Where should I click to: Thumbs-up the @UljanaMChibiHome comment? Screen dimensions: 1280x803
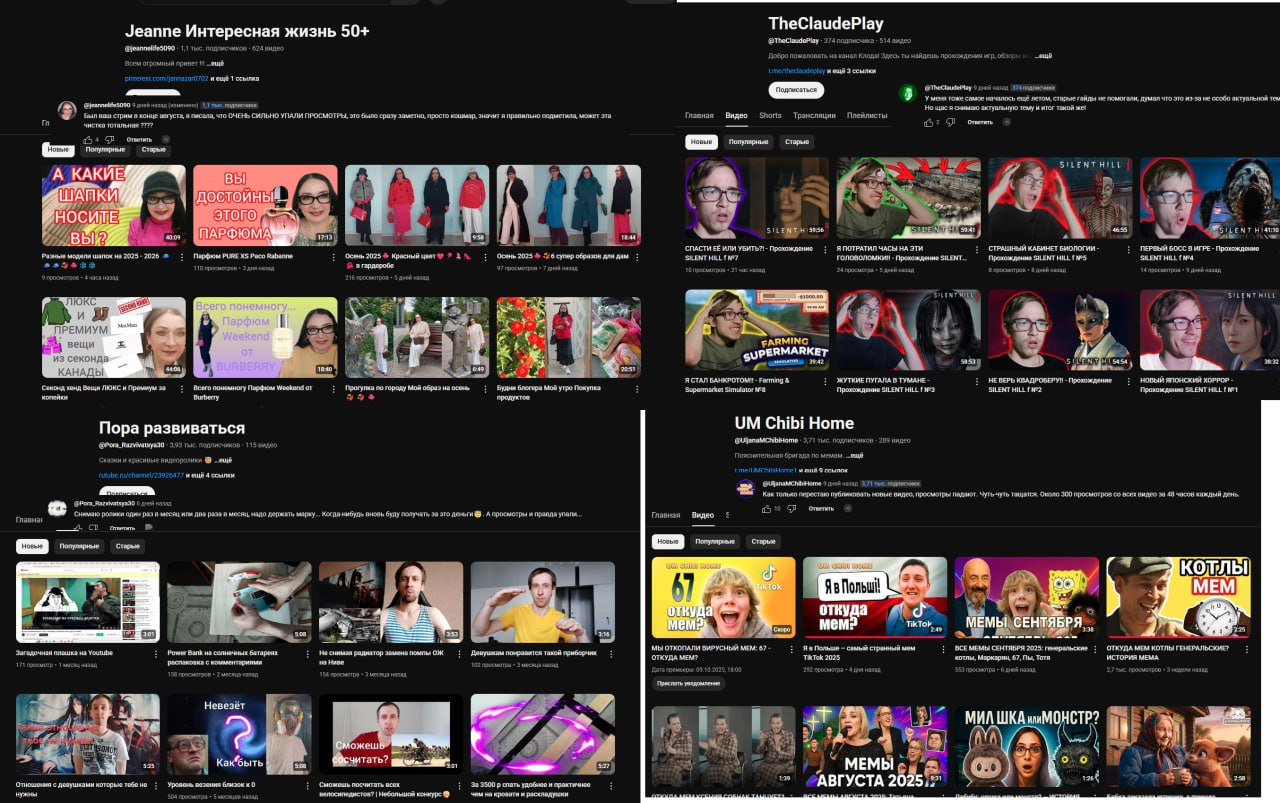pos(766,509)
